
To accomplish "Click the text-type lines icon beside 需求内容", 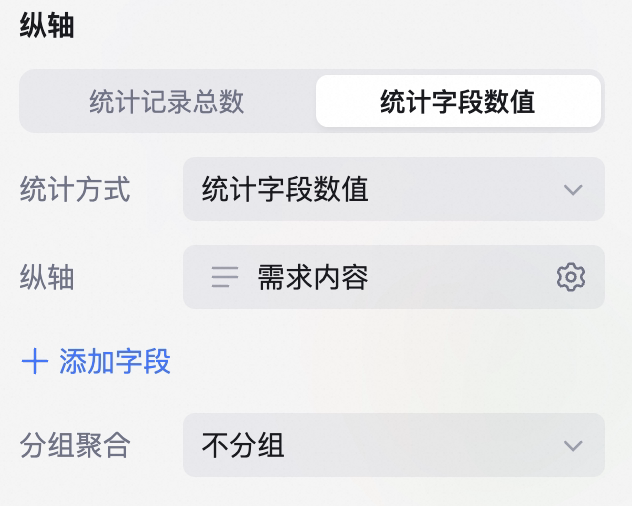I will pyautogui.click(x=225, y=277).
